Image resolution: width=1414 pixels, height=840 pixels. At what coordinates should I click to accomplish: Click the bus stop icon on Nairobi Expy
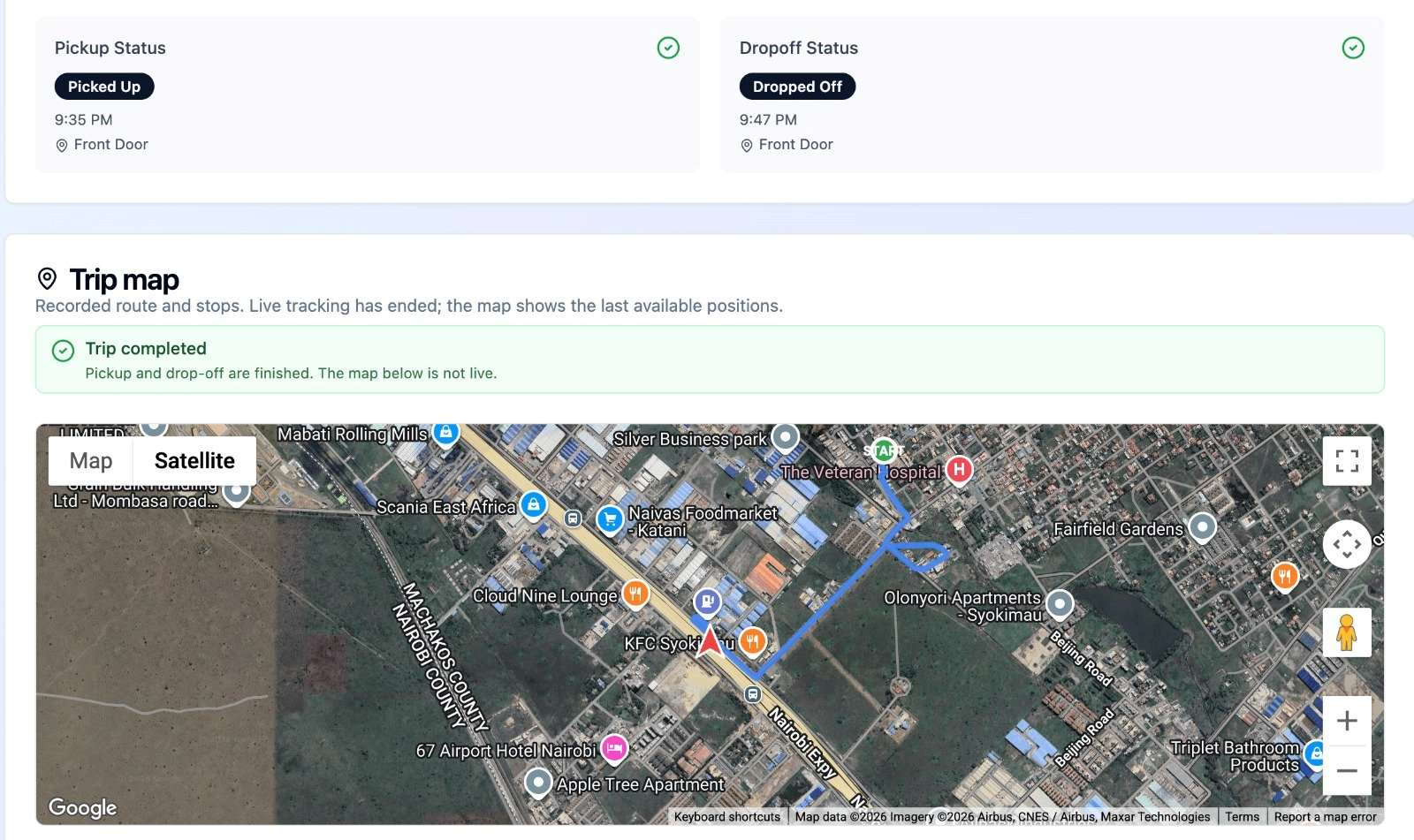[752, 694]
